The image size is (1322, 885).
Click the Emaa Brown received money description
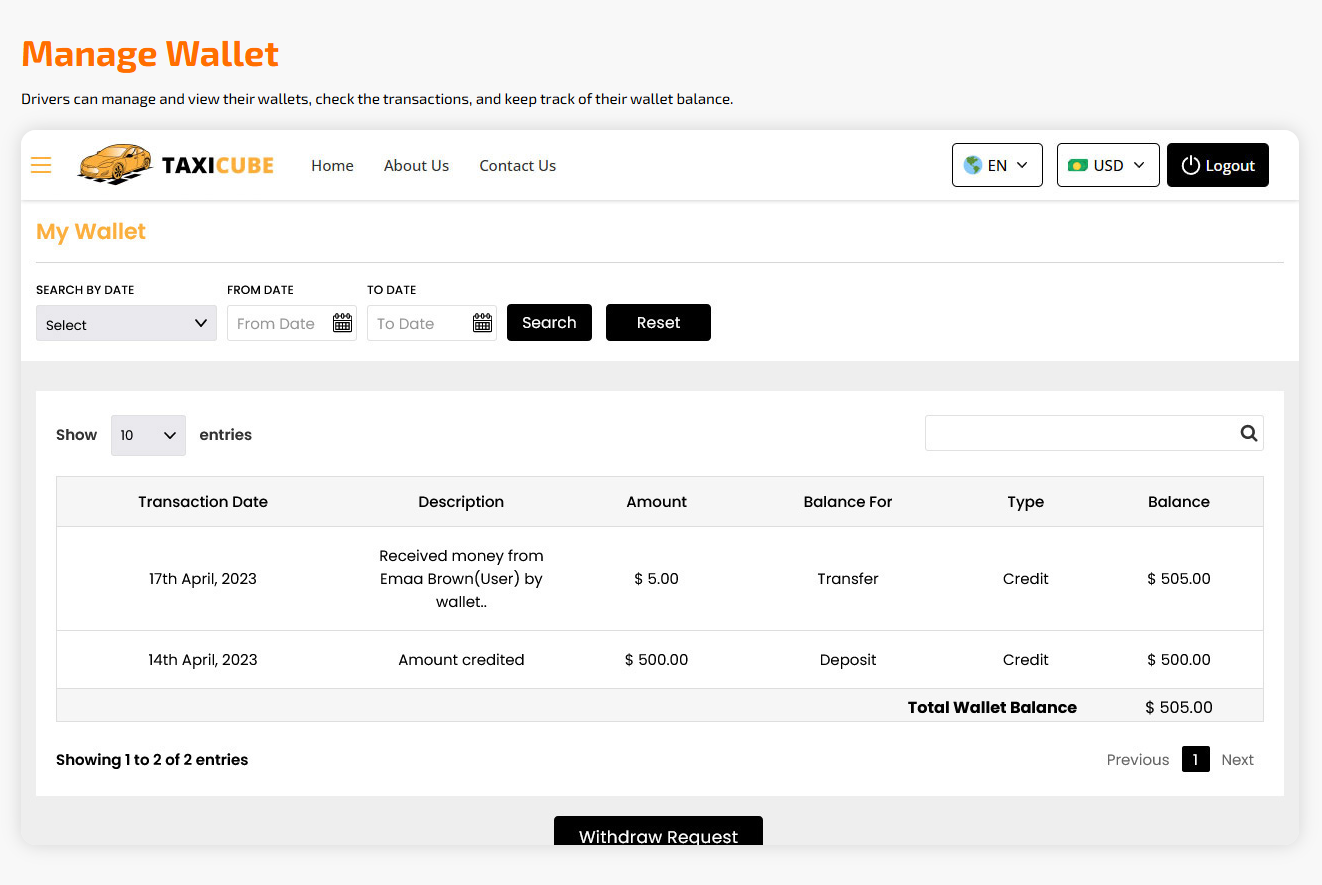tap(461, 579)
